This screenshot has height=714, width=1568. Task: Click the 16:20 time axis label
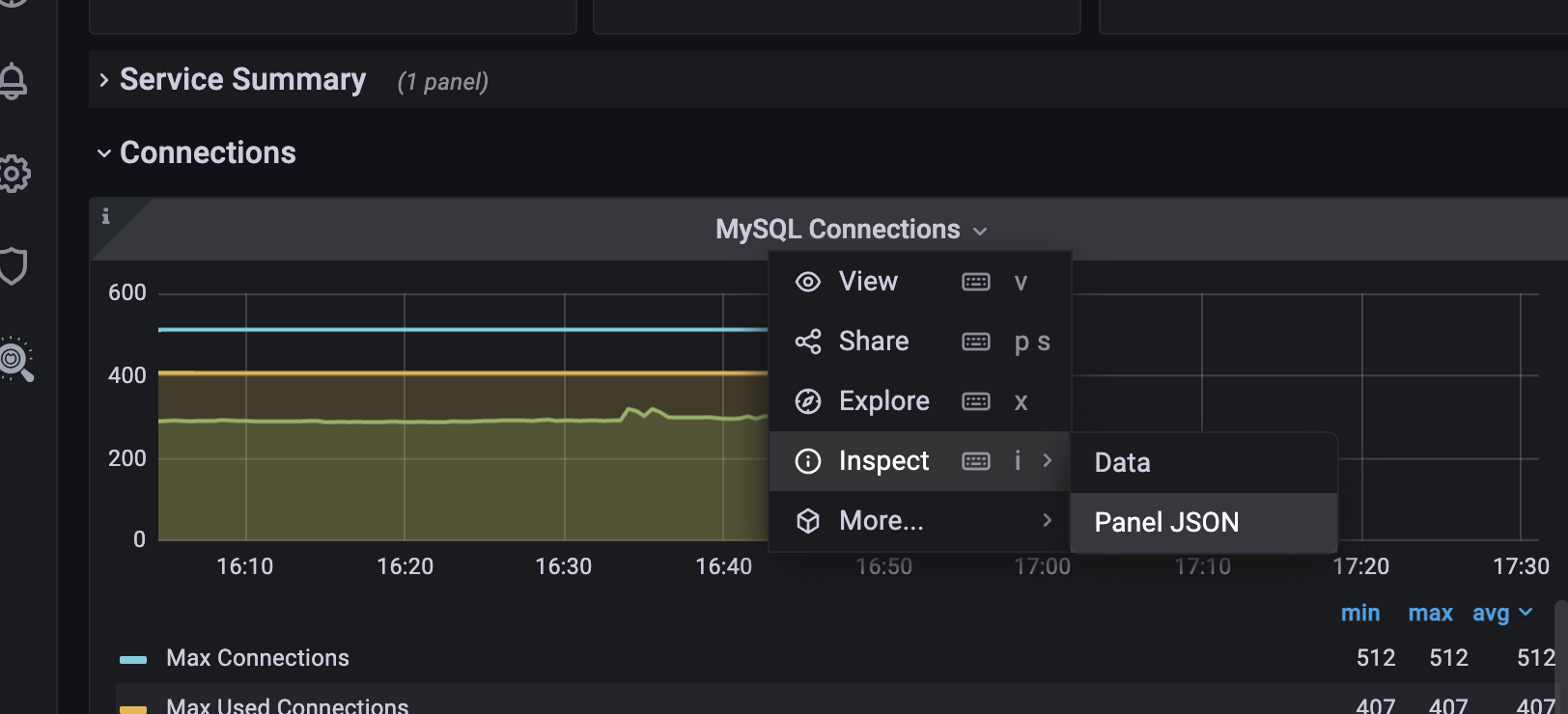(x=405, y=566)
